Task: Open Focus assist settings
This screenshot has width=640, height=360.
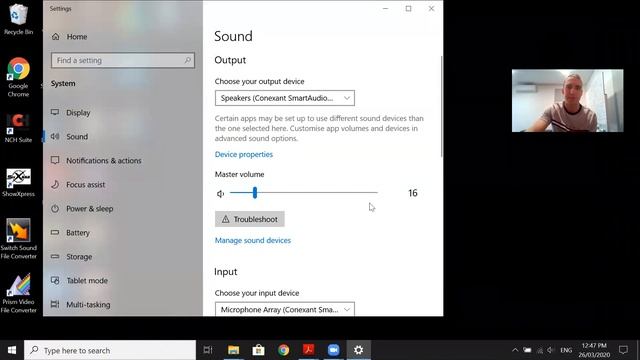Action: 122,185
